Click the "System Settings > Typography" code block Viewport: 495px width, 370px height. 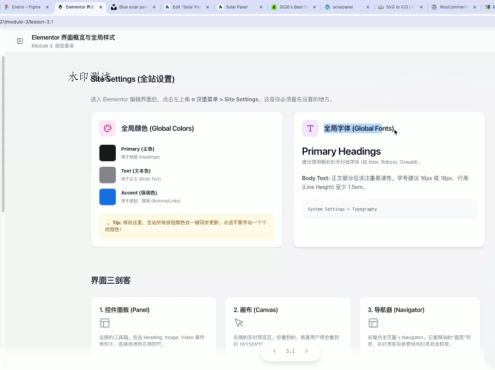389,209
